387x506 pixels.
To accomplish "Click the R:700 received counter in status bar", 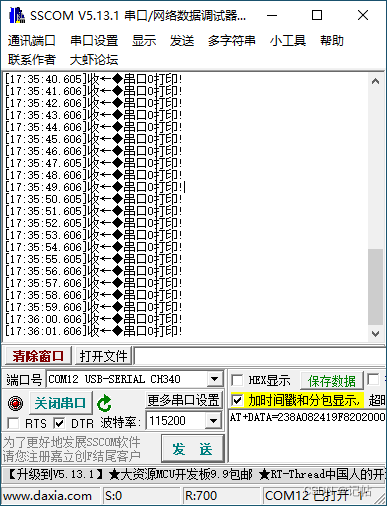I will (201, 496).
